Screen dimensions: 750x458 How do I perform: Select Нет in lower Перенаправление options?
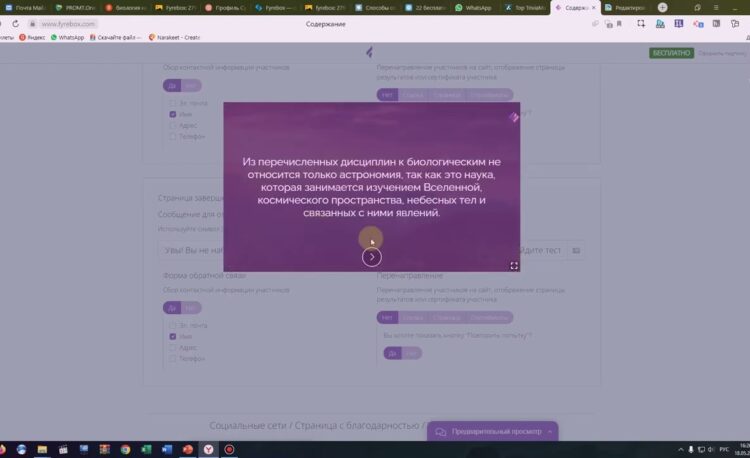[x=387, y=318]
